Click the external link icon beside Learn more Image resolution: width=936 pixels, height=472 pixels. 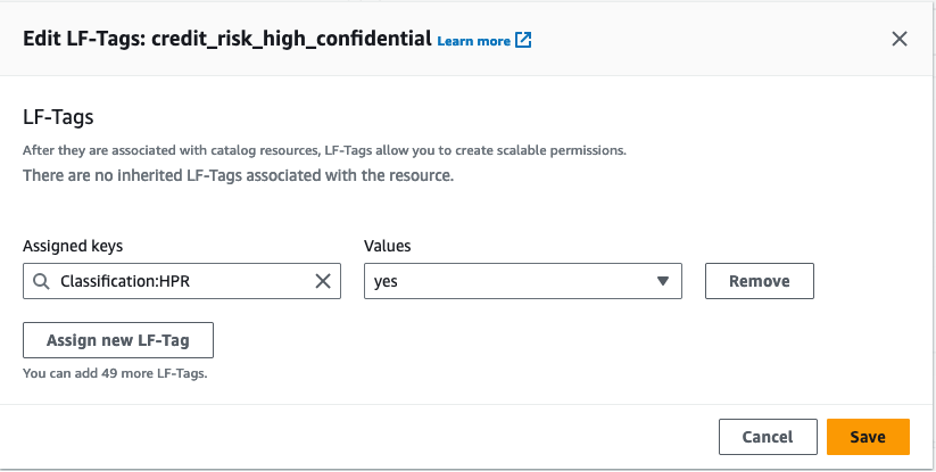524,41
